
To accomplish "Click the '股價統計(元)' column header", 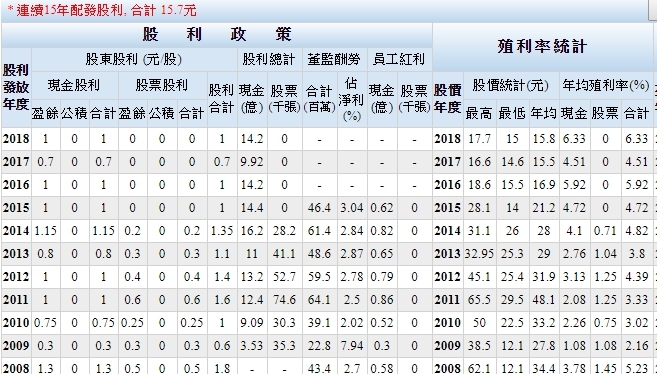I will [510, 85].
